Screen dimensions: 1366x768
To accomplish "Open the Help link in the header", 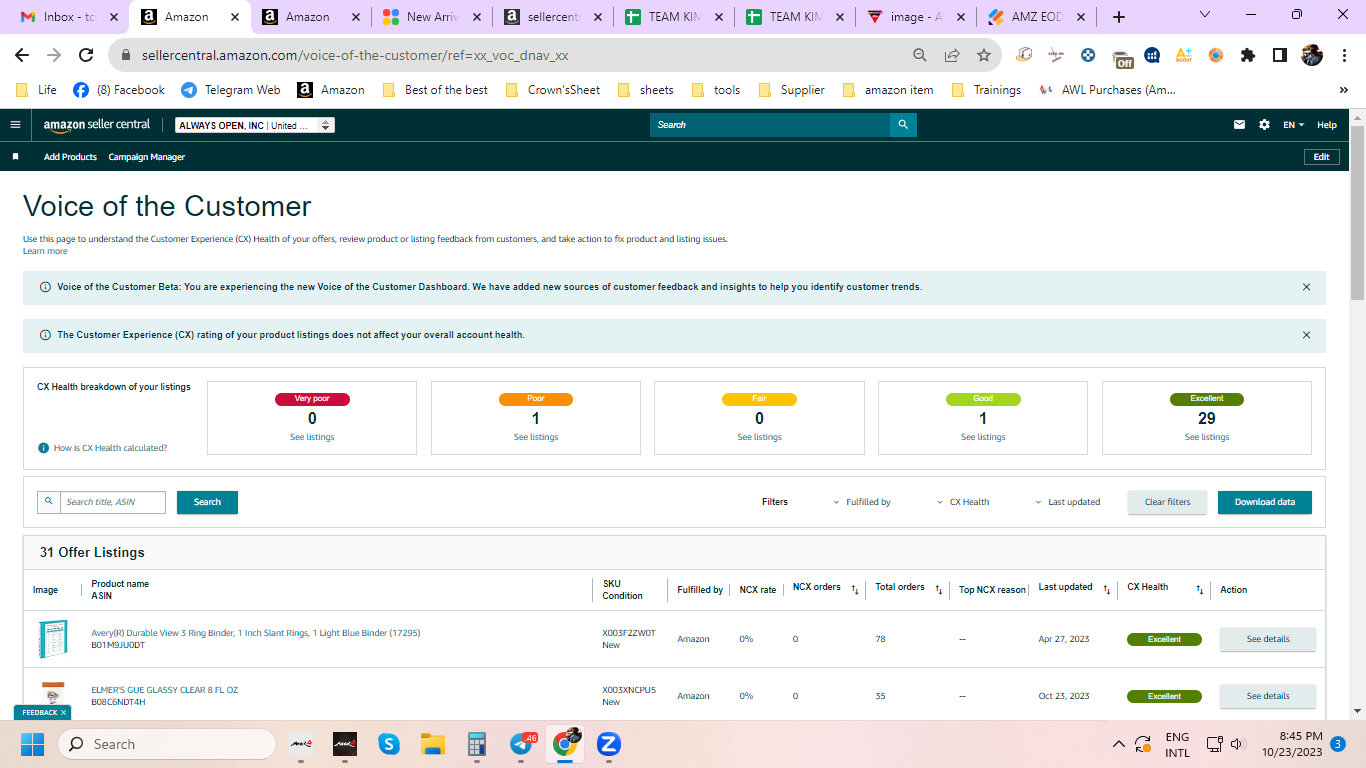I will point(1327,125).
